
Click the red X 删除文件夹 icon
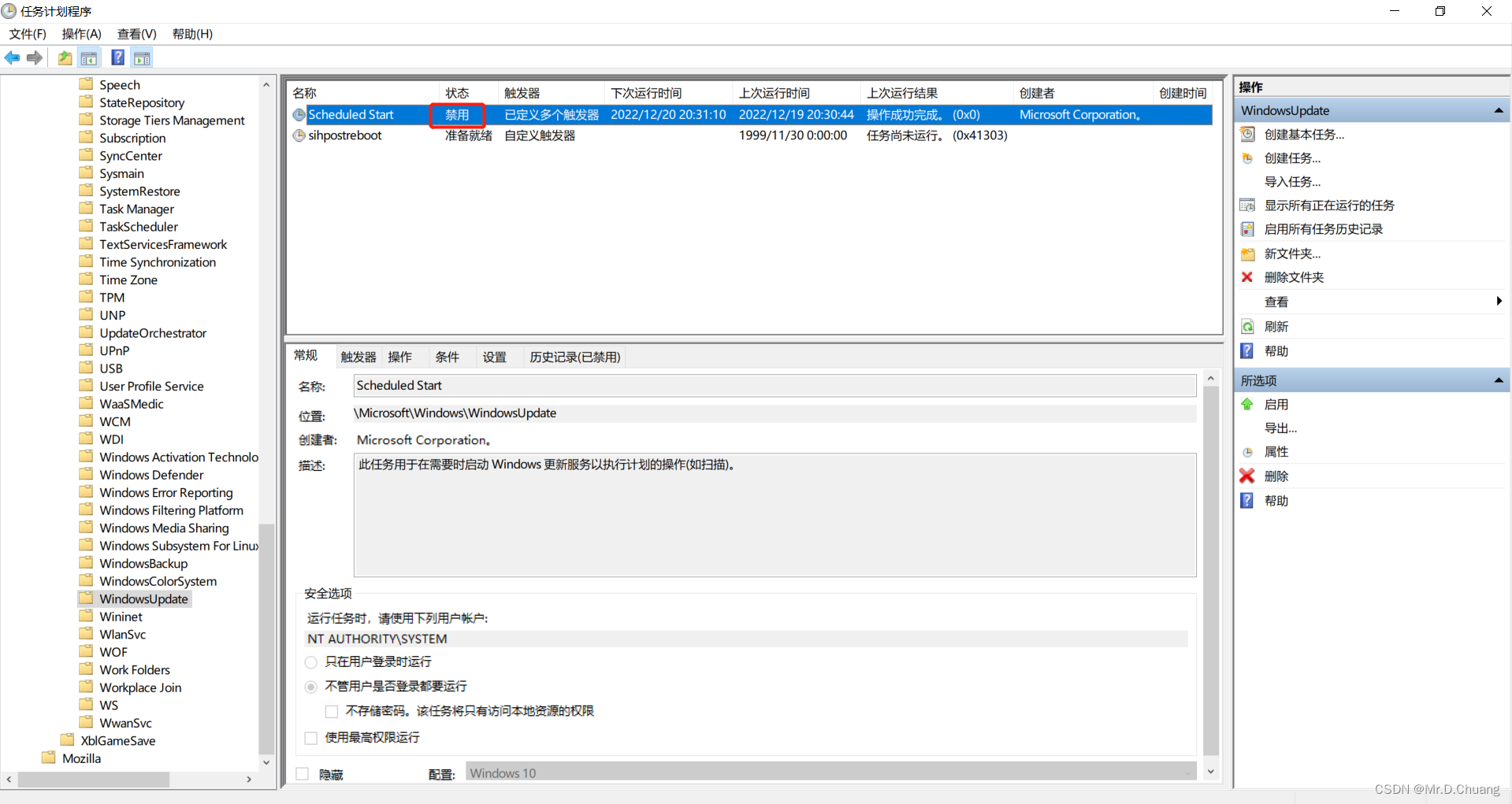[x=1247, y=277]
